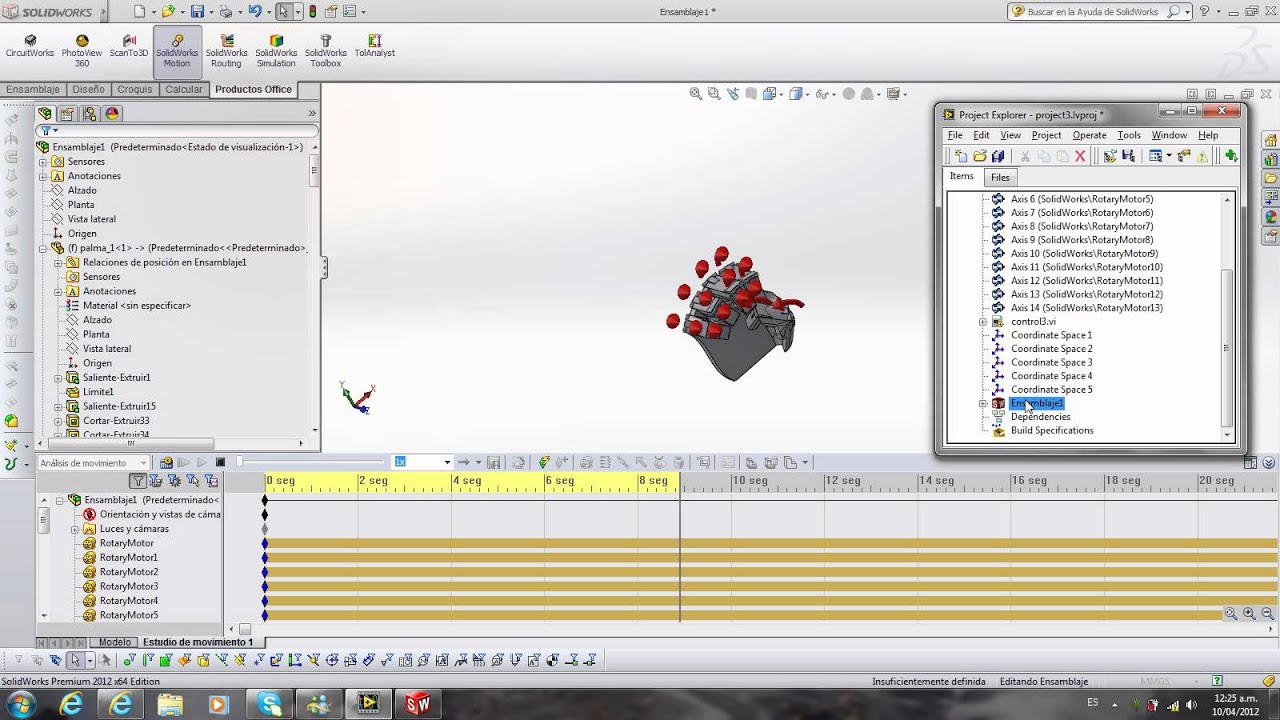The height and width of the screenshot is (720, 1280).
Task: Open the PropertyManager tab icon
Action: [66, 114]
